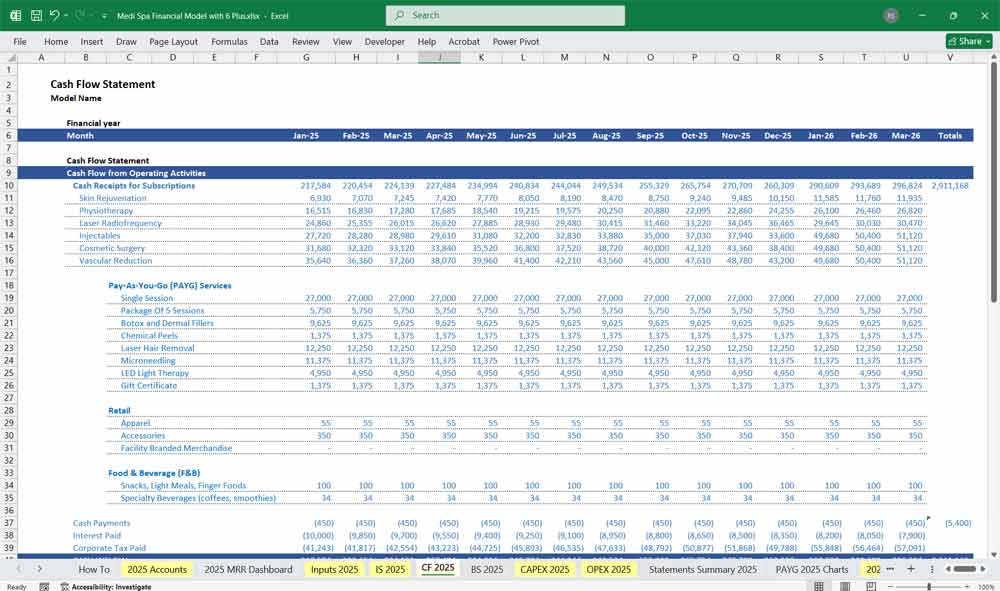Open the File backstage menu
This screenshot has width=1000, height=591.
point(20,42)
